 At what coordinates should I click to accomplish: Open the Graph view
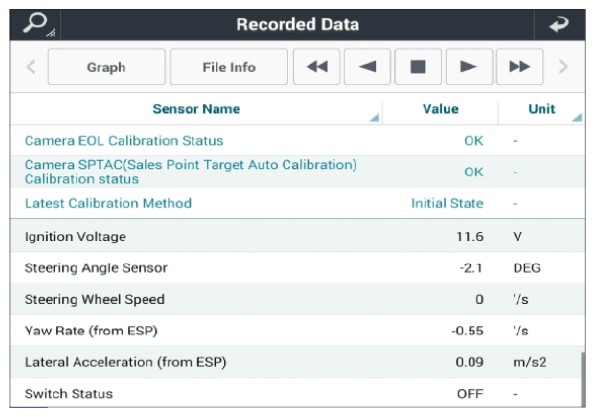[107, 67]
